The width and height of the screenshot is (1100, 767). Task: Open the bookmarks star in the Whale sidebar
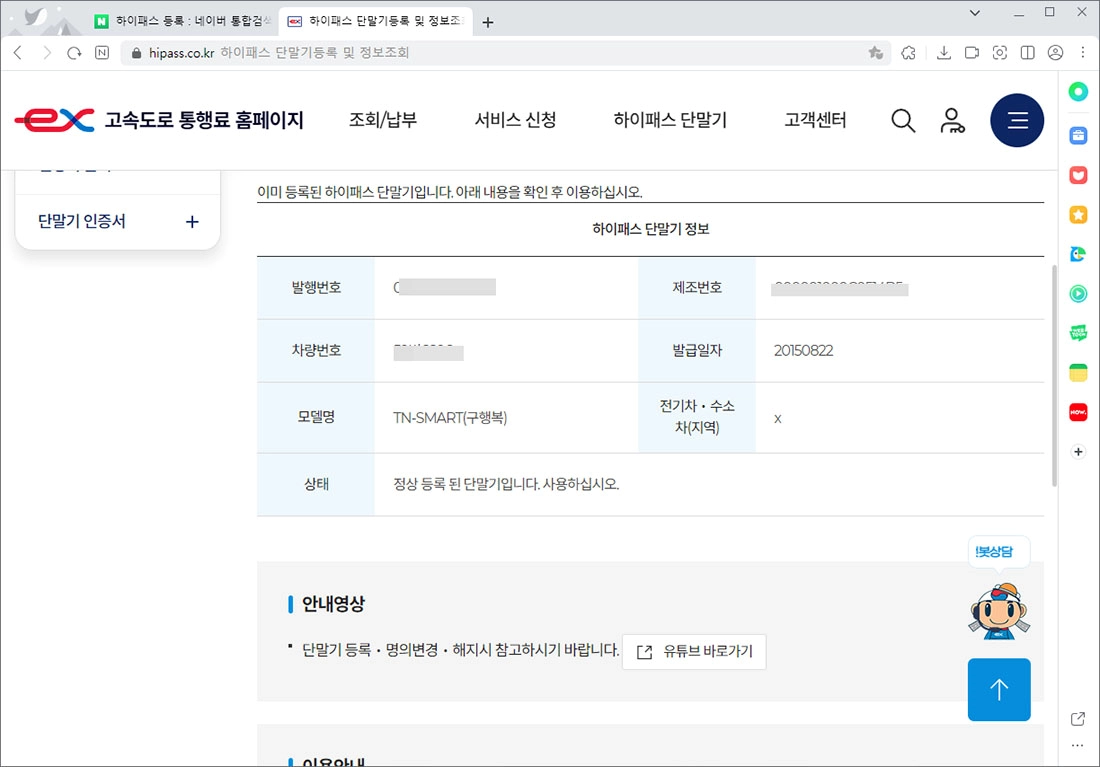pos(1078,213)
